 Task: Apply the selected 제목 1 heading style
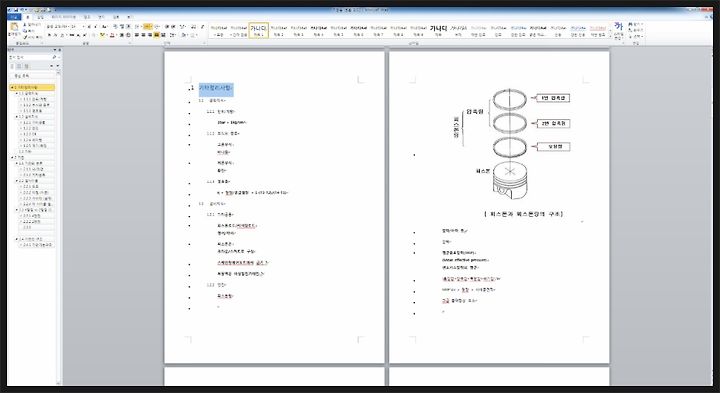point(259,30)
